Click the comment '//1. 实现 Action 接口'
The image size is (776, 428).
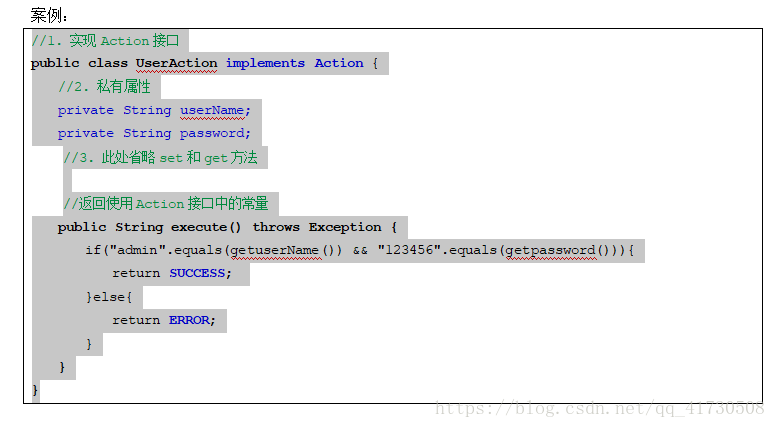click(105, 41)
